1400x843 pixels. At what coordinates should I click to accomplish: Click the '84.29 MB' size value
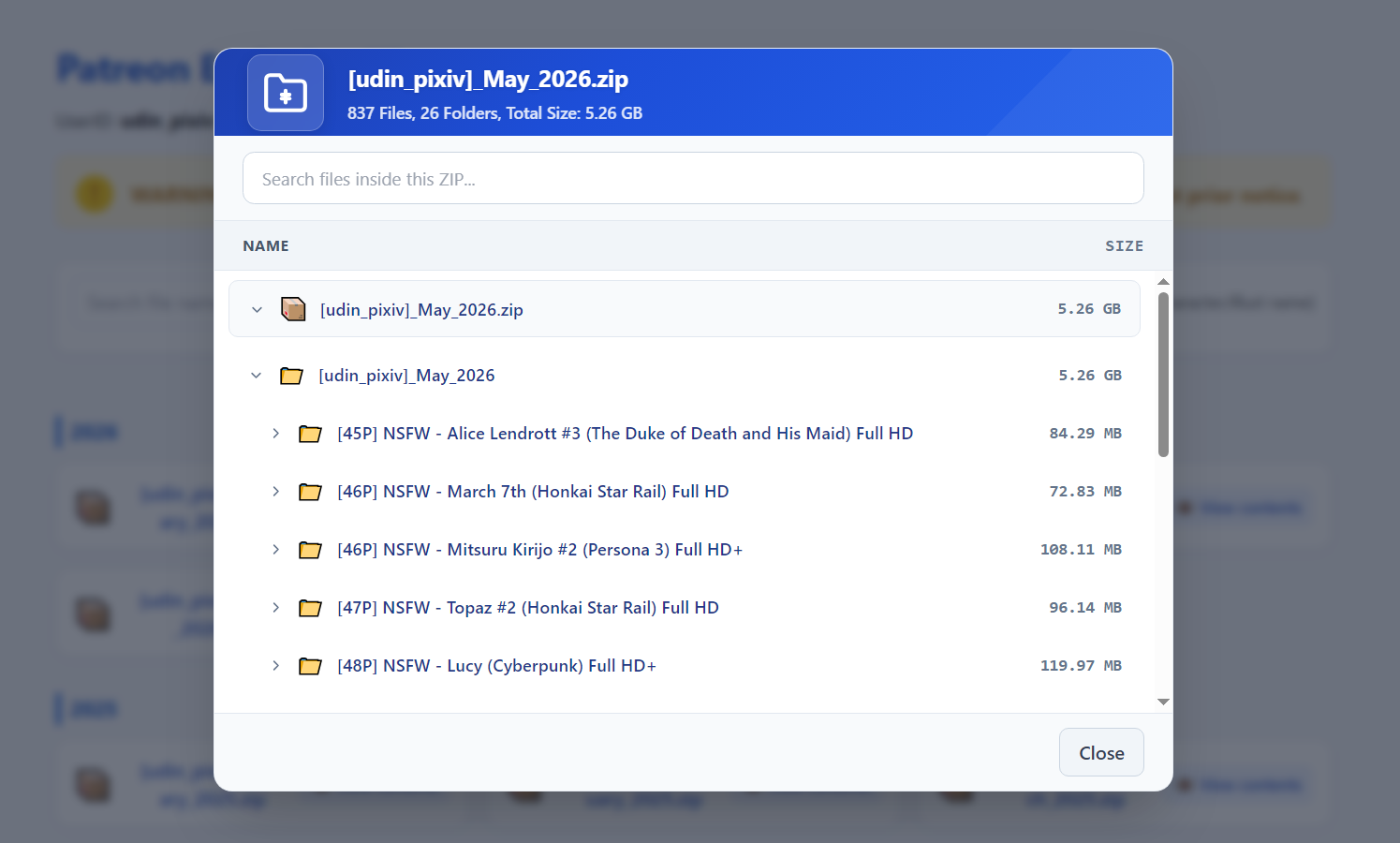tap(1085, 434)
